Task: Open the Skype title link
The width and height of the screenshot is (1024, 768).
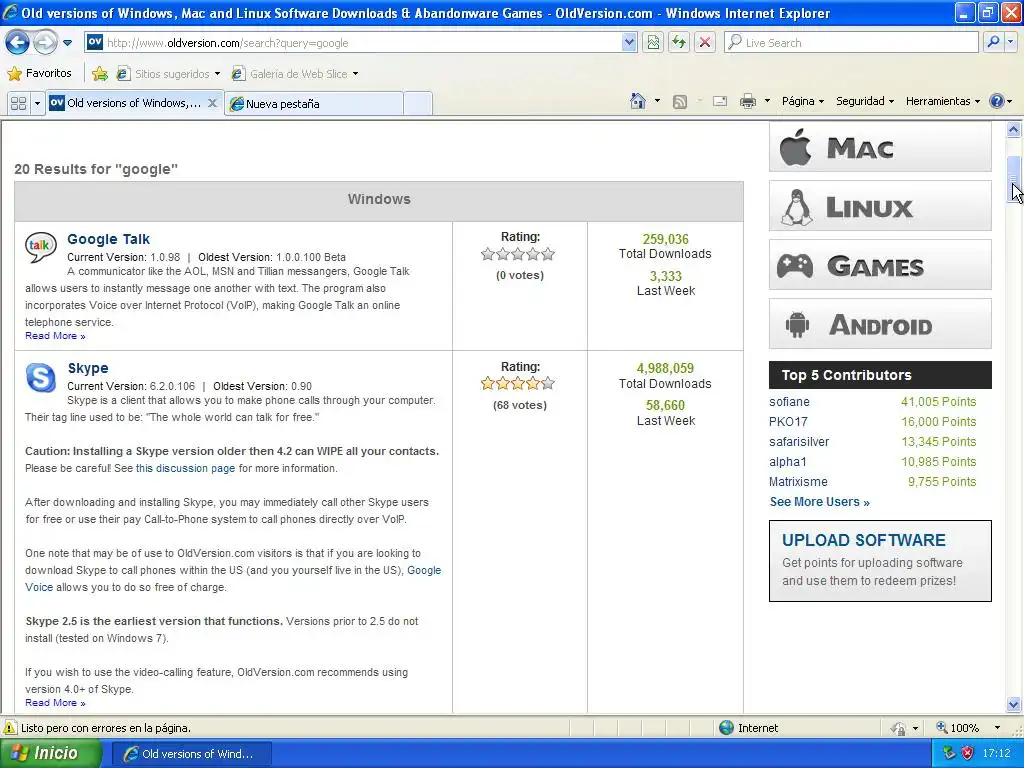Action: point(88,368)
